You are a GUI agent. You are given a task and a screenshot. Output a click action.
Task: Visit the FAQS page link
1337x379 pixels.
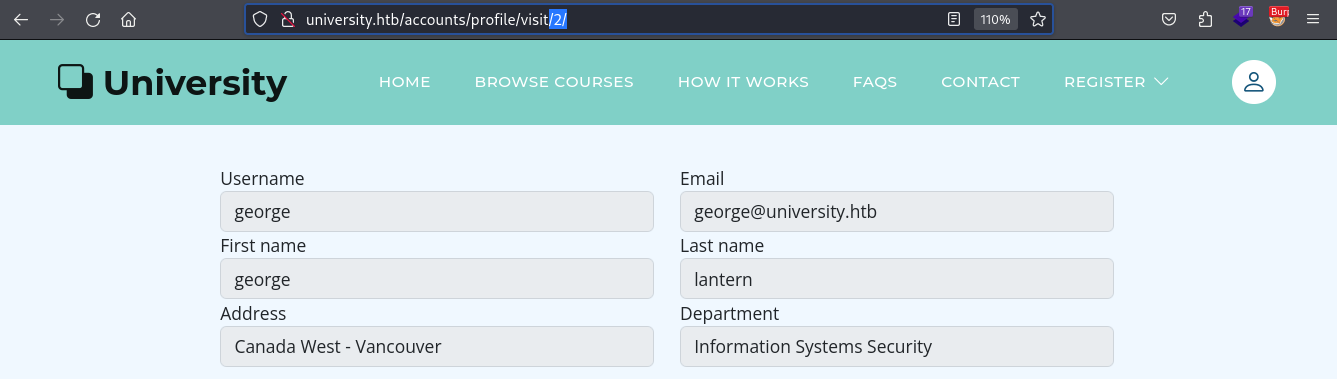[875, 82]
